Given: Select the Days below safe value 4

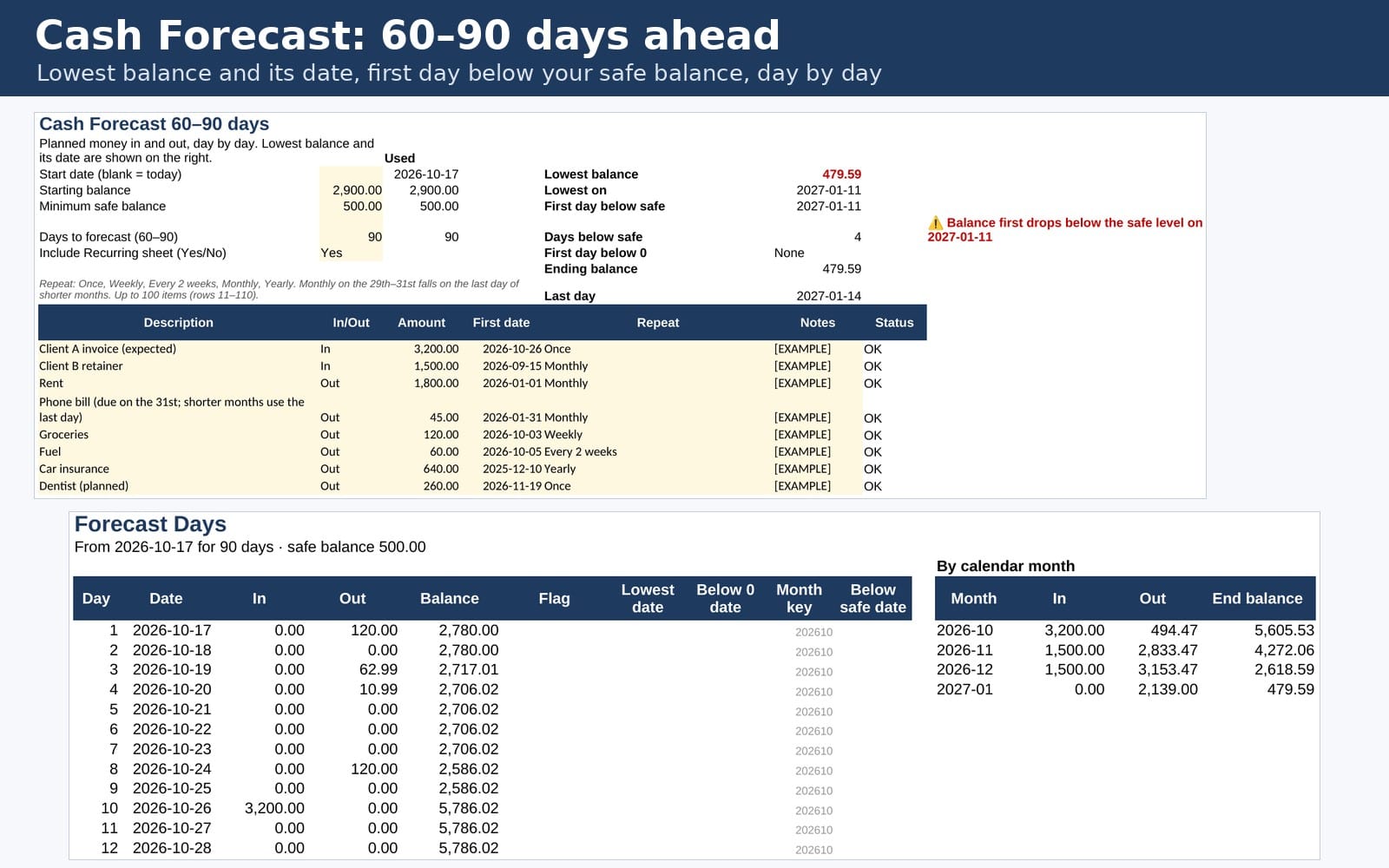Looking at the screenshot, I should click(x=858, y=237).
